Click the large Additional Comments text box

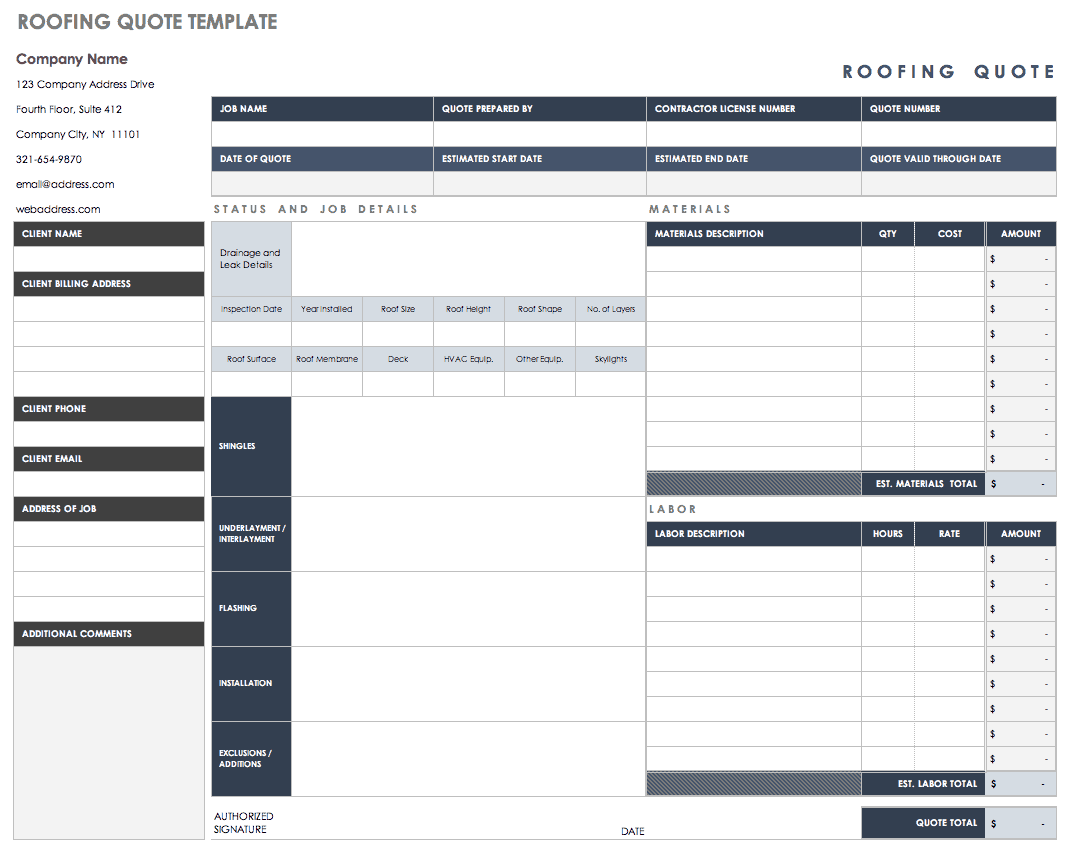coord(109,740)
